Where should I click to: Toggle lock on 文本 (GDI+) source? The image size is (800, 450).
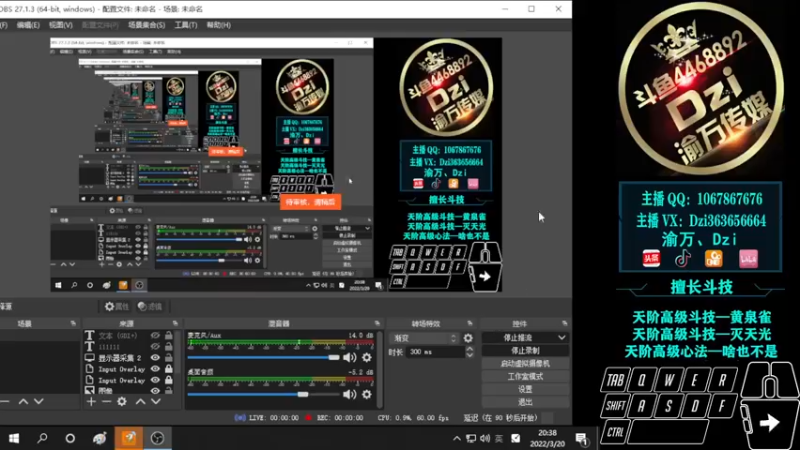pyautogui.click(x=168, y=335)
